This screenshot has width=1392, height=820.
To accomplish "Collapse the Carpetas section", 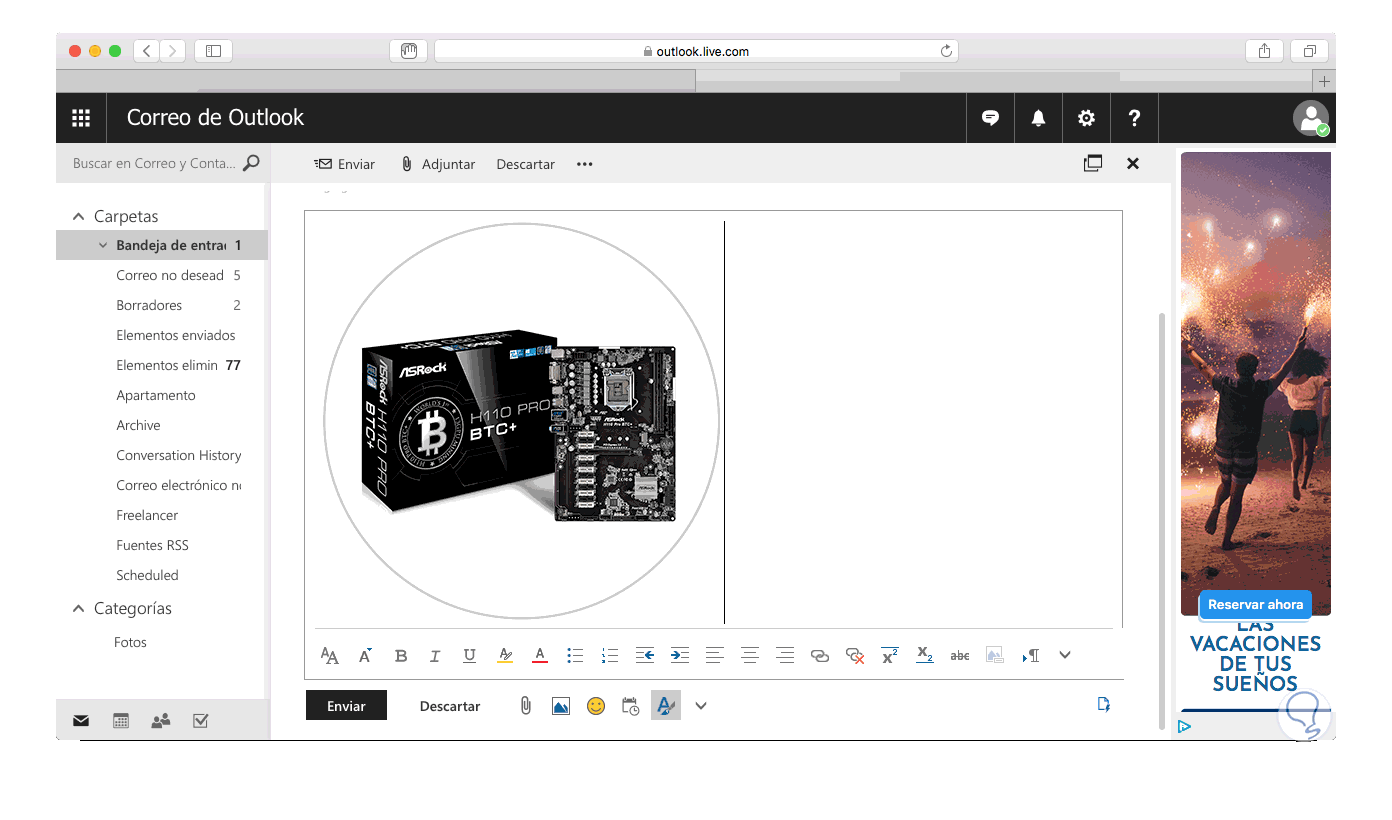I will coord(79,217).
